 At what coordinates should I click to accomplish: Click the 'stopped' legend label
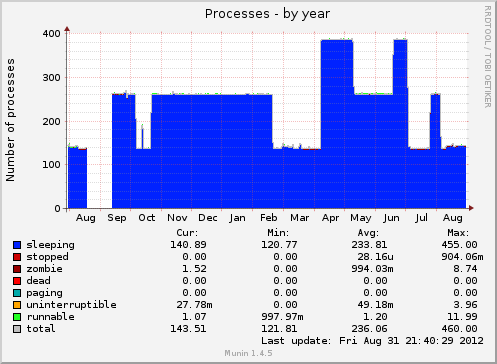click(47, 257)
